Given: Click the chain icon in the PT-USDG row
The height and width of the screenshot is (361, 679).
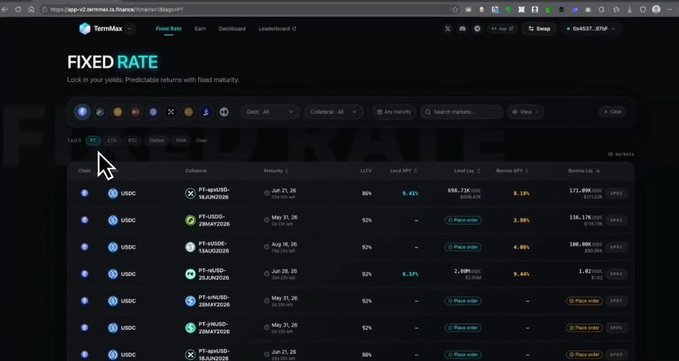Looking at the screenshot, I should tap(84, 220).
